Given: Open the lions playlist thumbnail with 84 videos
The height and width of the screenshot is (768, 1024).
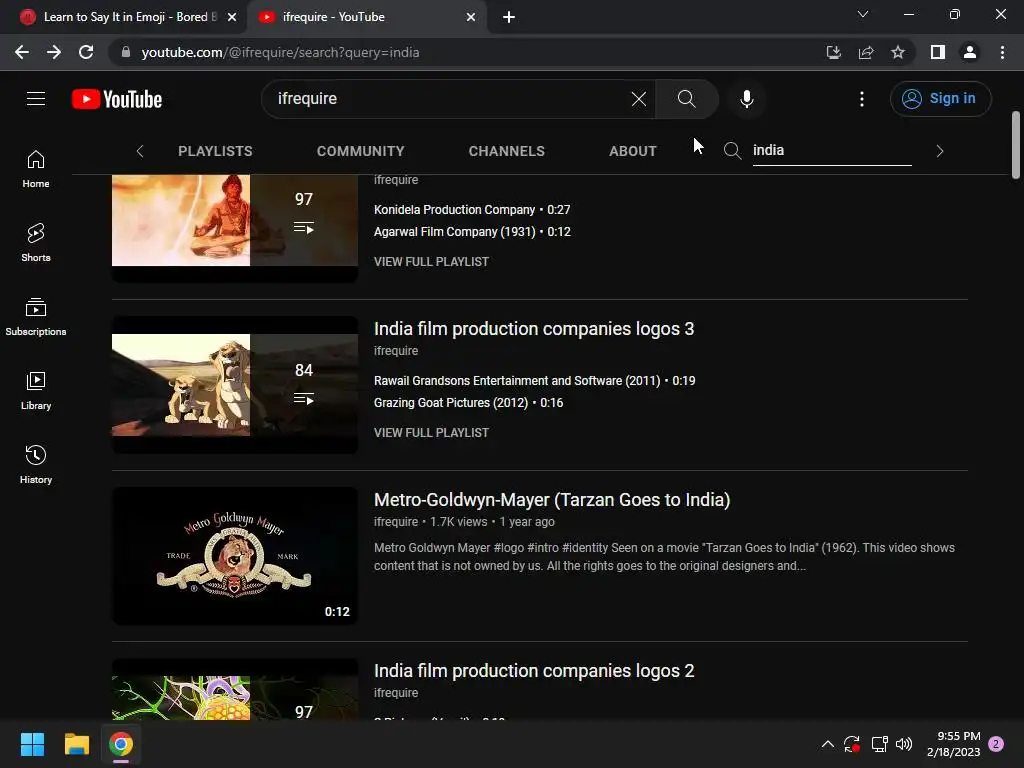Looking at the screenshot, I should (234, 385).
